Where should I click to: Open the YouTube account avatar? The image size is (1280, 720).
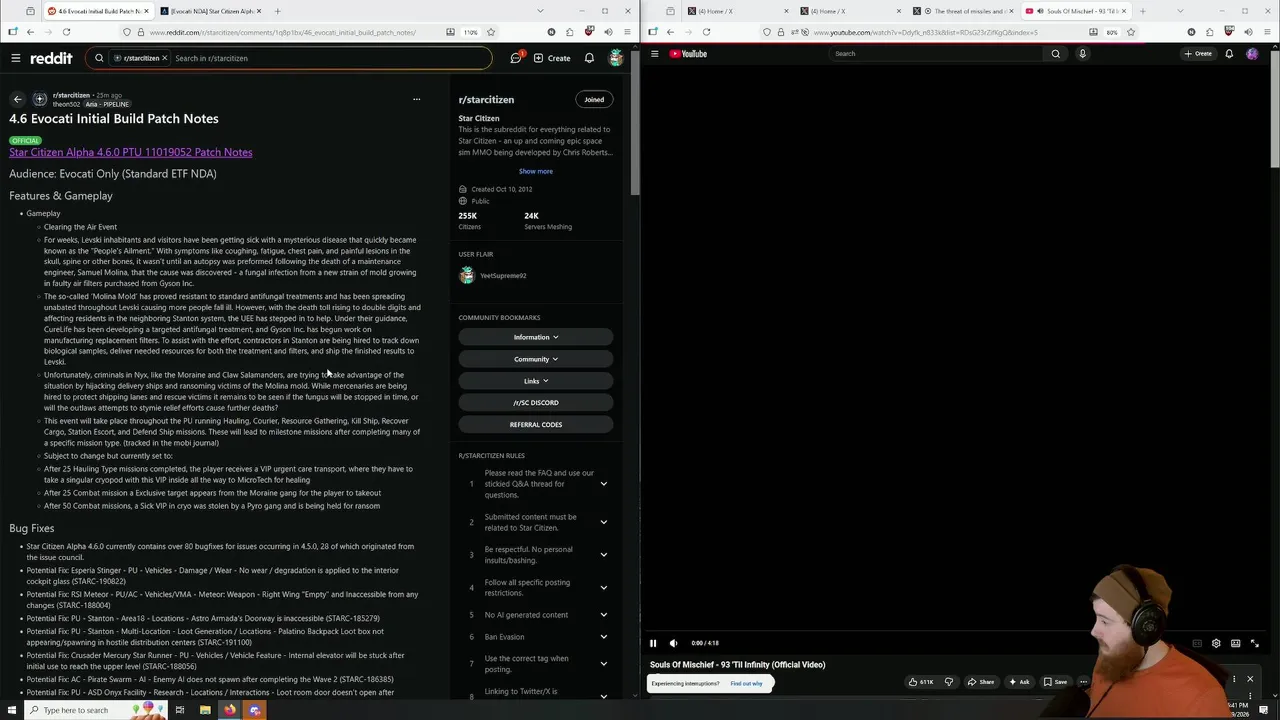(1252, 54)
